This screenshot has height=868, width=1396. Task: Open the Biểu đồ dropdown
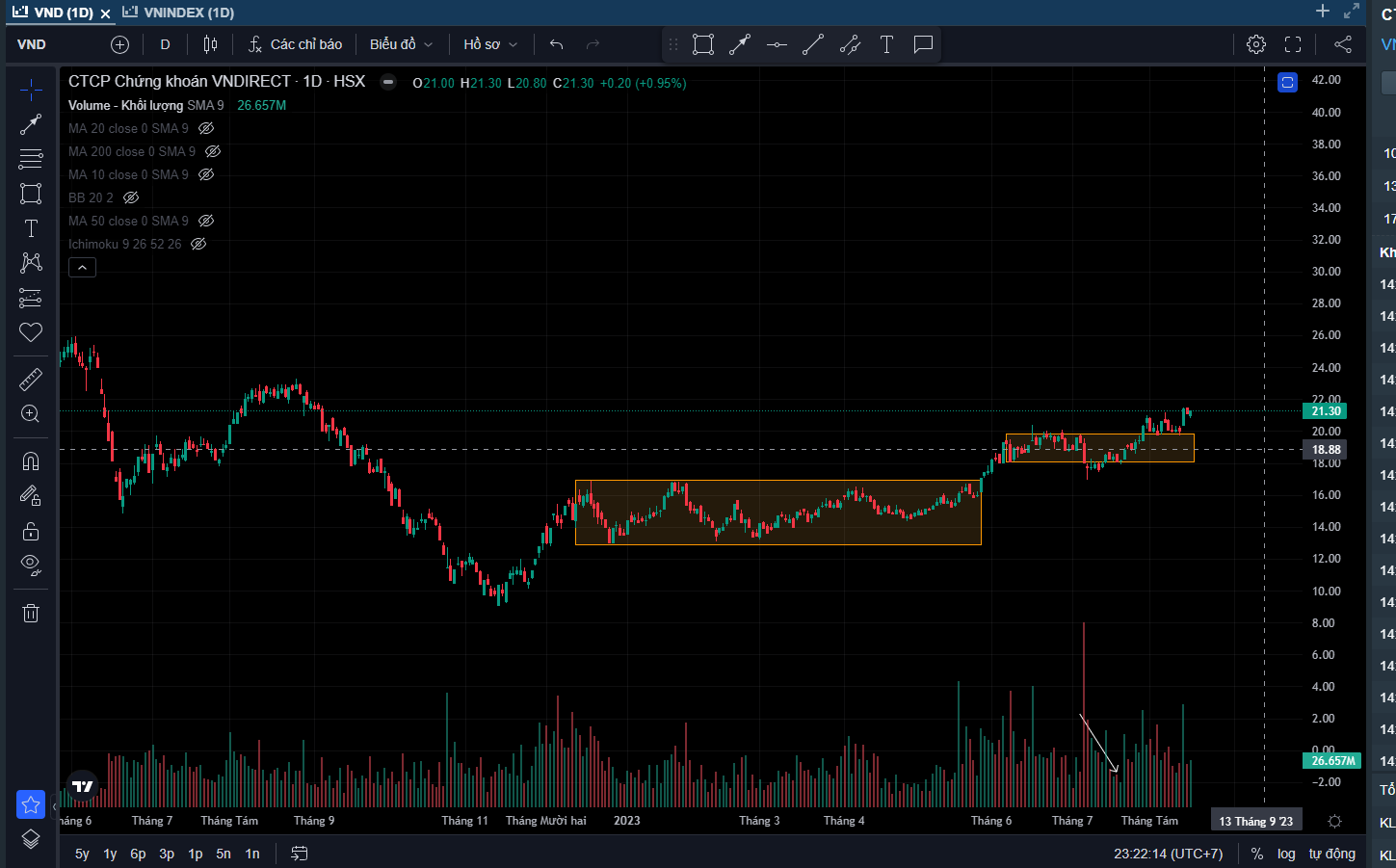coord(401,44)
